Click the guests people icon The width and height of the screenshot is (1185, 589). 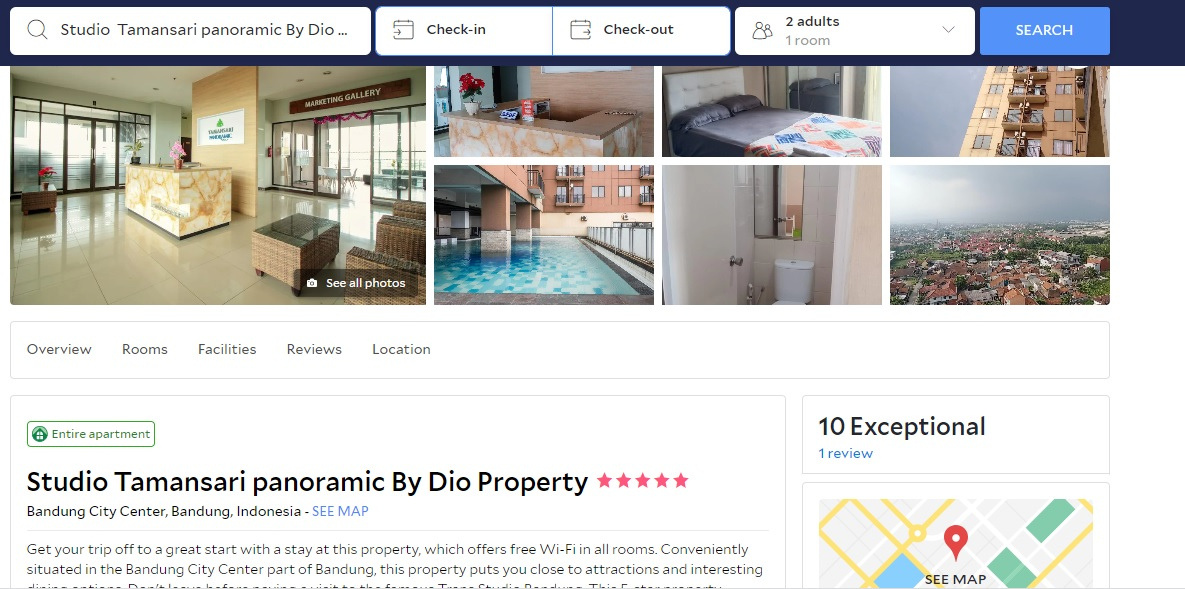763,30
